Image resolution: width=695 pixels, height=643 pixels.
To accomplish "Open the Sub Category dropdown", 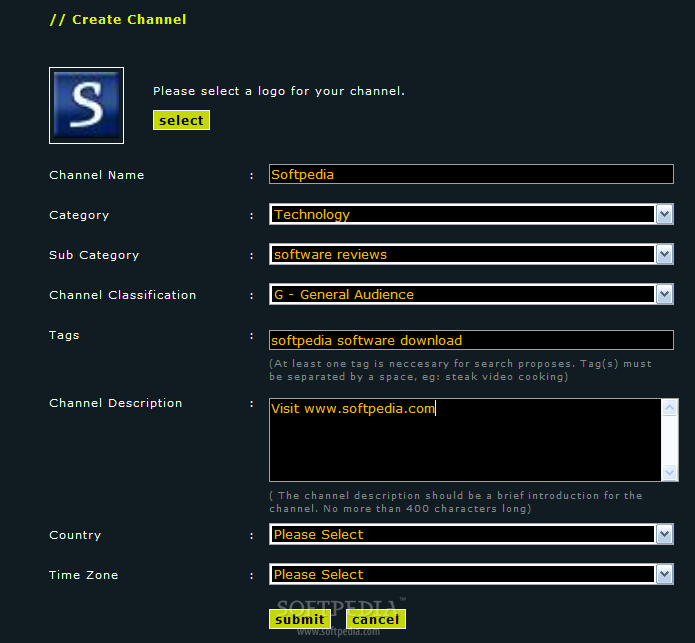I will coord(471,254).
